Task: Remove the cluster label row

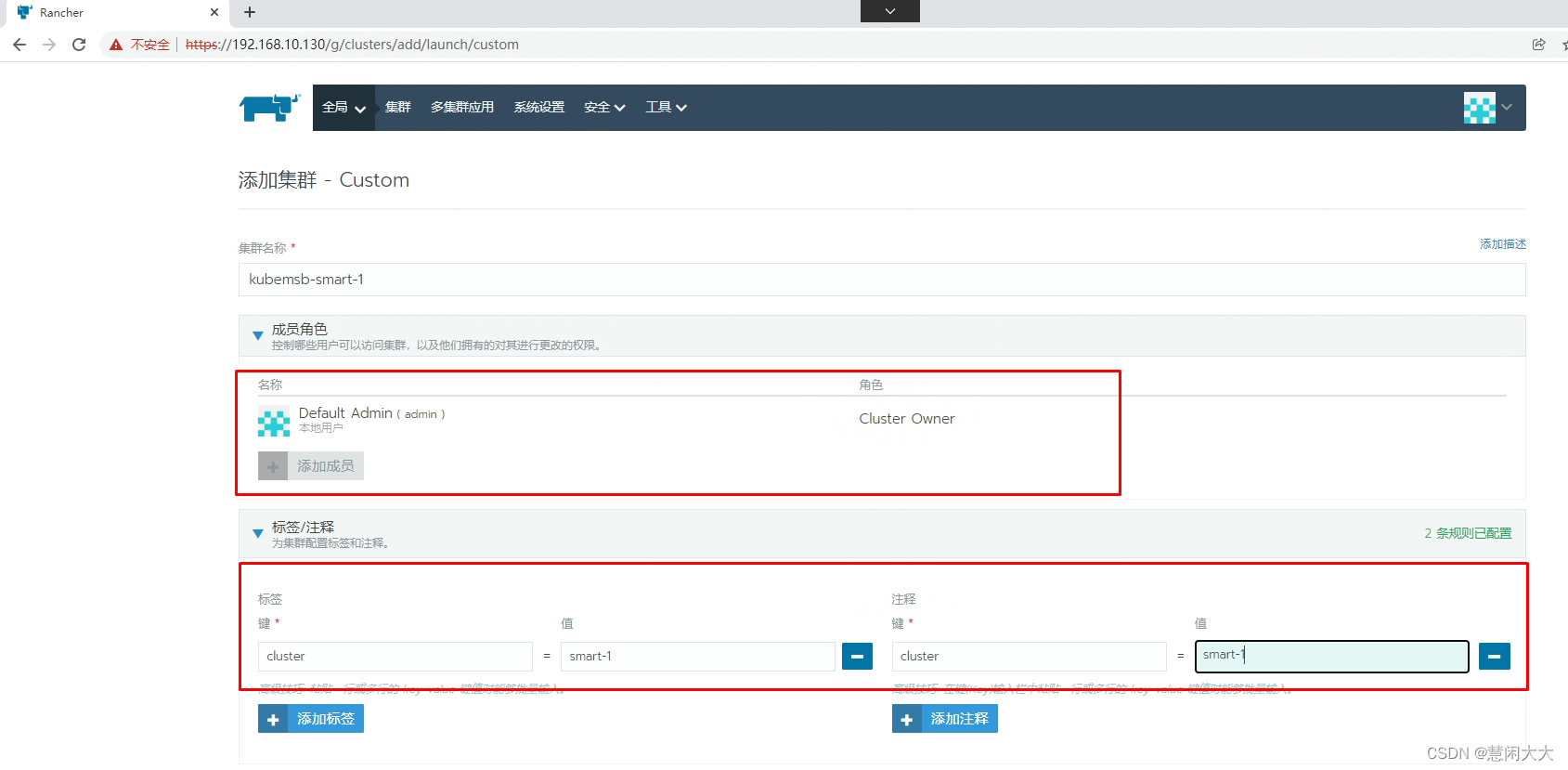Action: tap(857, 657)
